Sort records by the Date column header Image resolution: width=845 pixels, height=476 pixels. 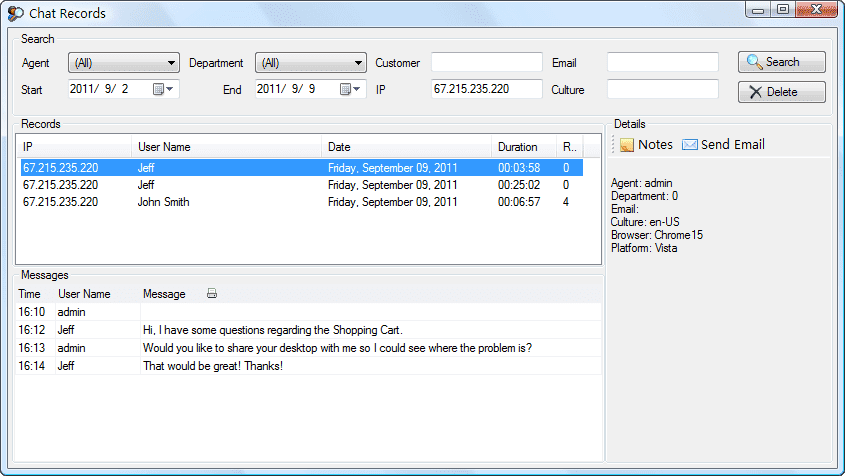point(406,147)
